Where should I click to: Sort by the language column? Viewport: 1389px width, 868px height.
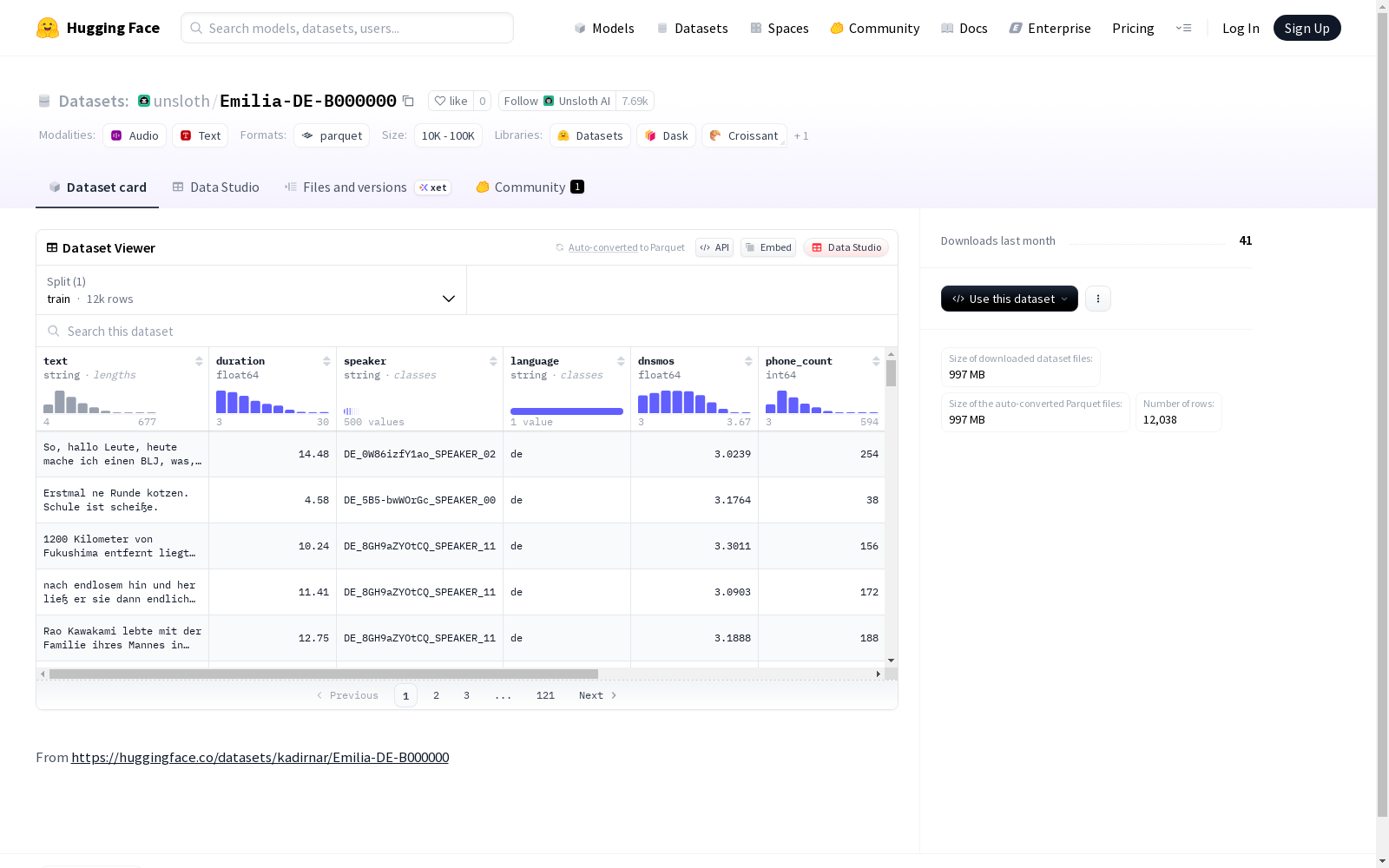(621, 361)
